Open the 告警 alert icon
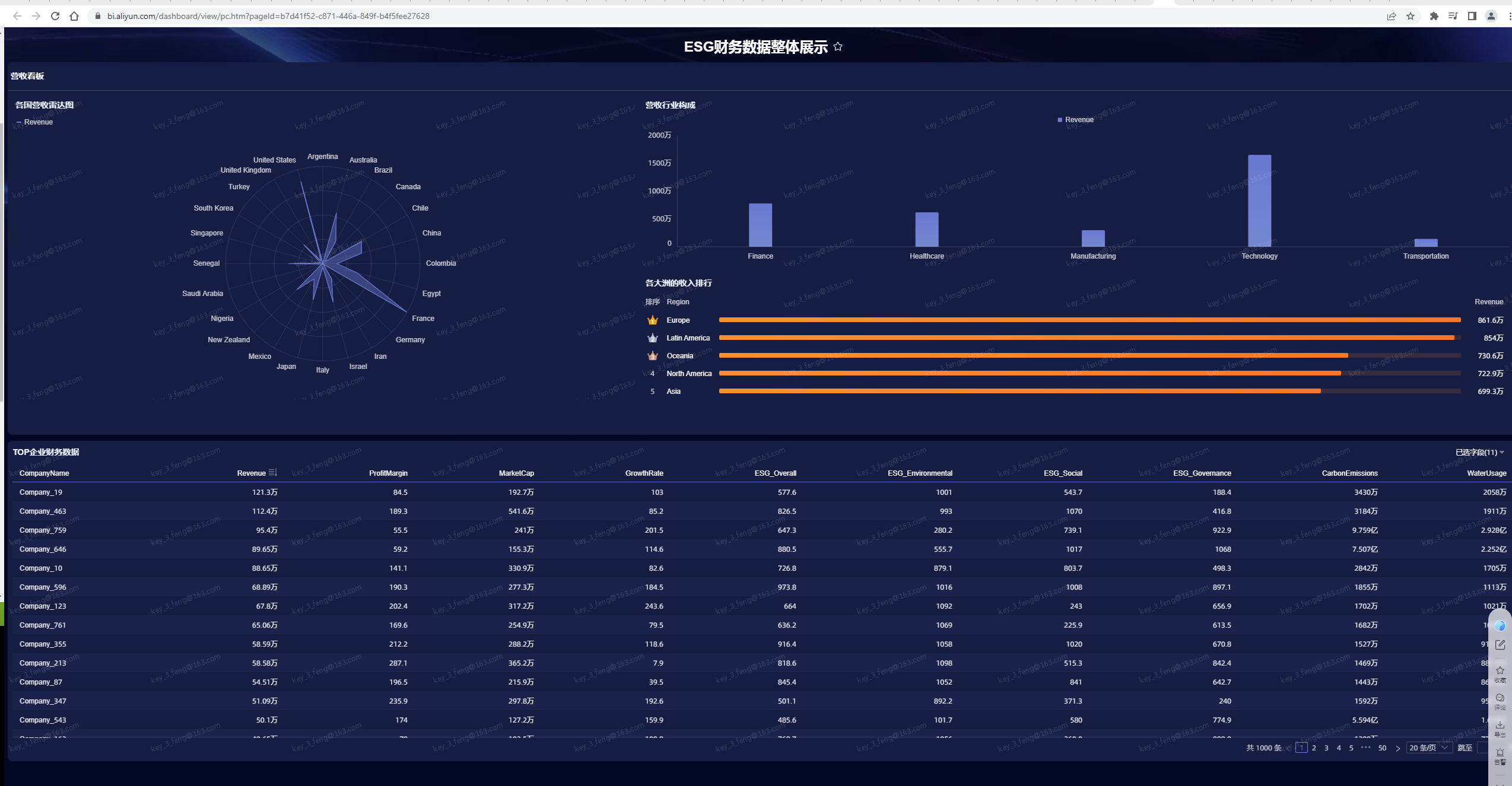This screenshot has width=1512, height=786. click(1500, 755)
